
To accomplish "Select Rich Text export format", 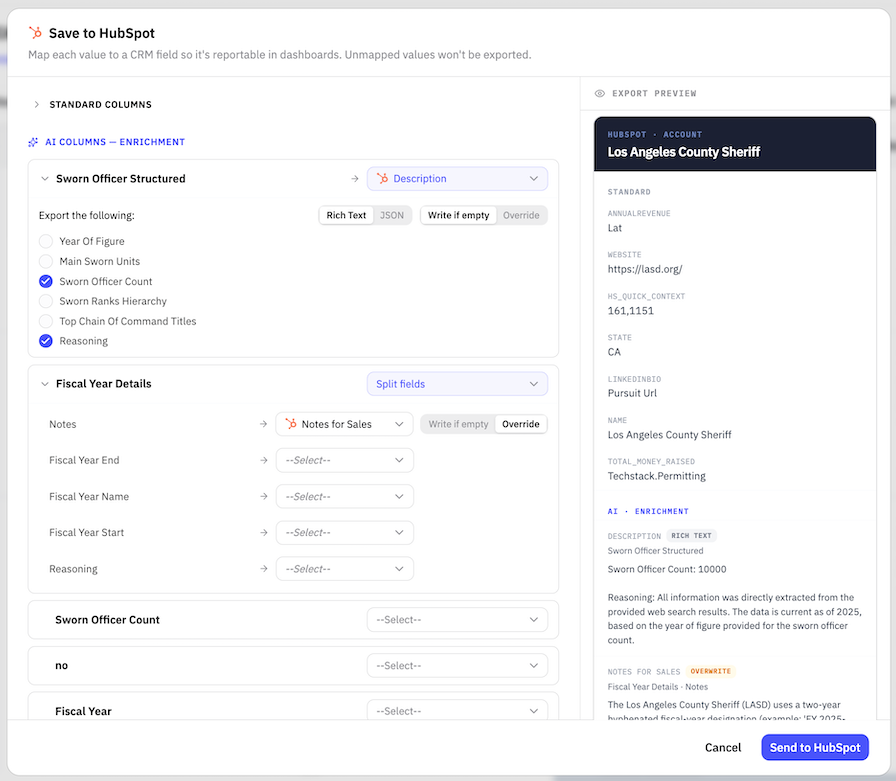I will coord(346,215).
